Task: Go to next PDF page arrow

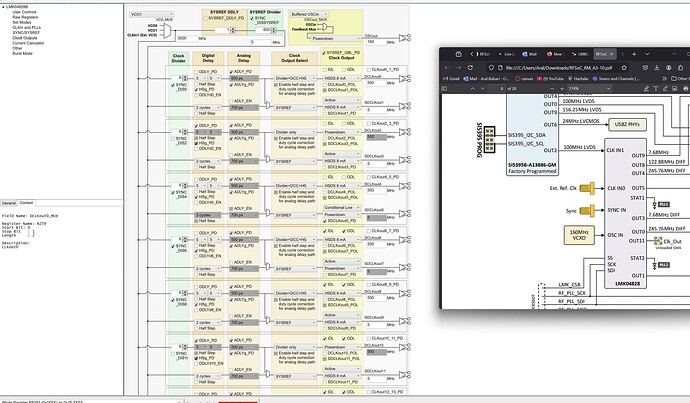Action: [483, 88]
